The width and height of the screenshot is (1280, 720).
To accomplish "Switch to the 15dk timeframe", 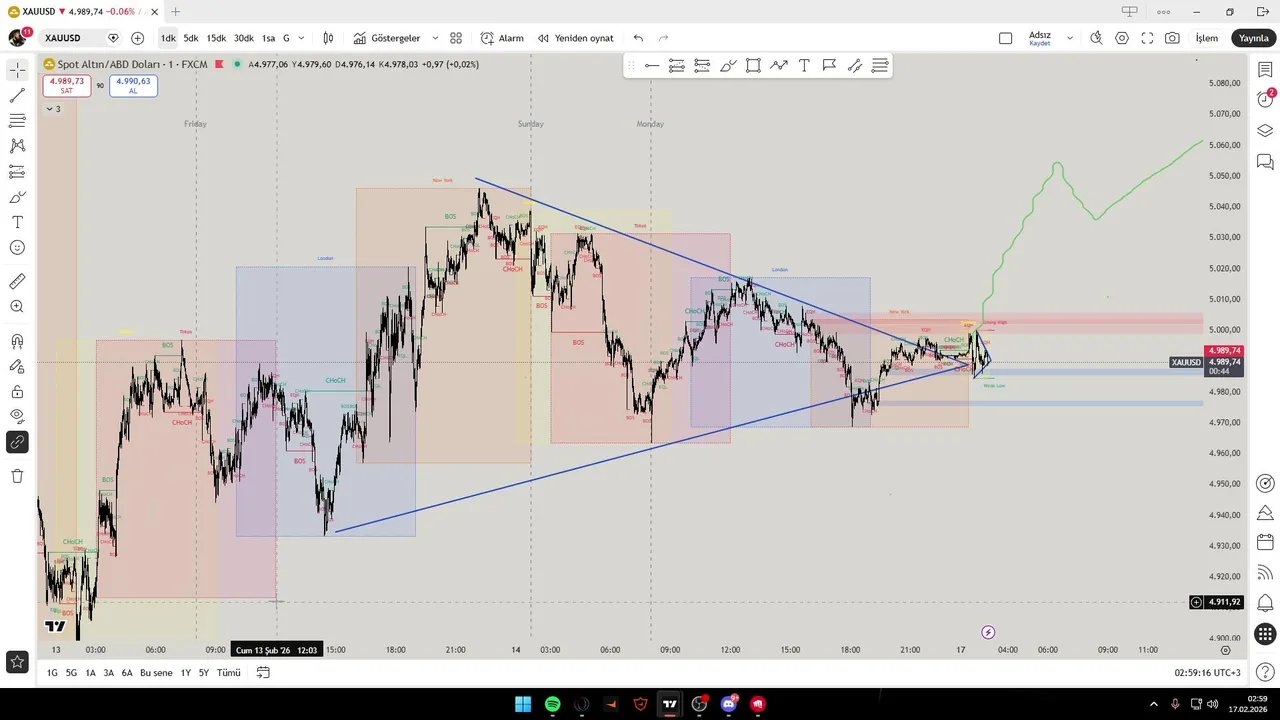I will 216,38.
